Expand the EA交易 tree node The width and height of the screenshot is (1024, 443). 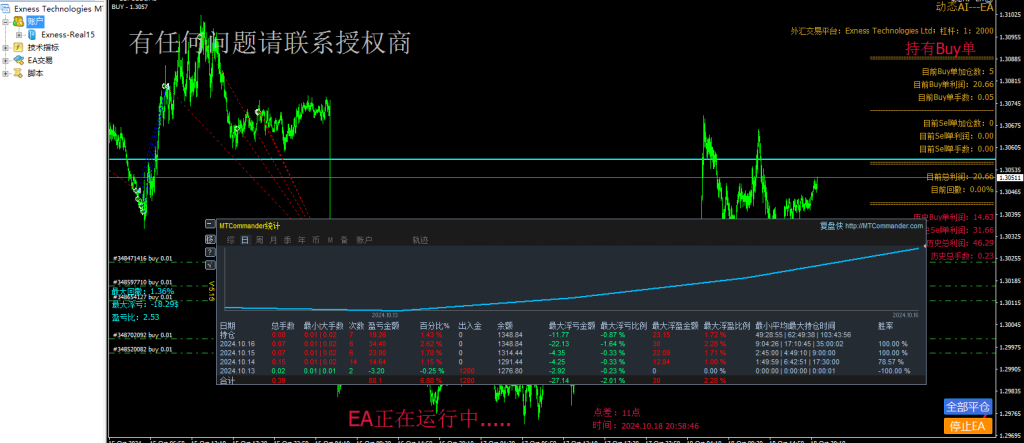coord(6,60)
